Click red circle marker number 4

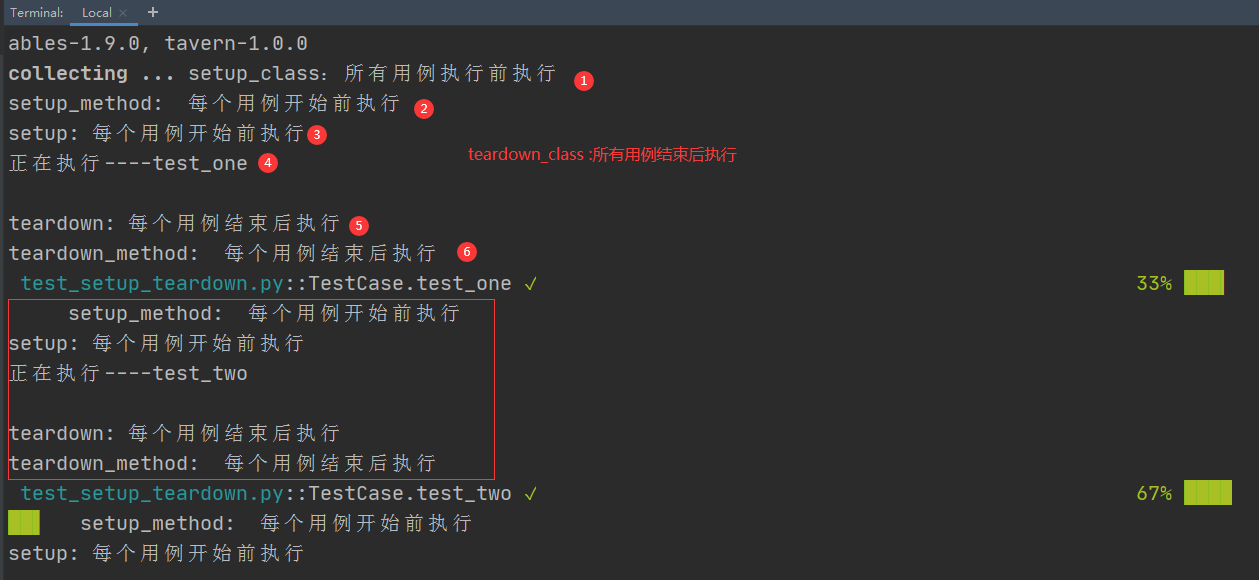(267, 163)
